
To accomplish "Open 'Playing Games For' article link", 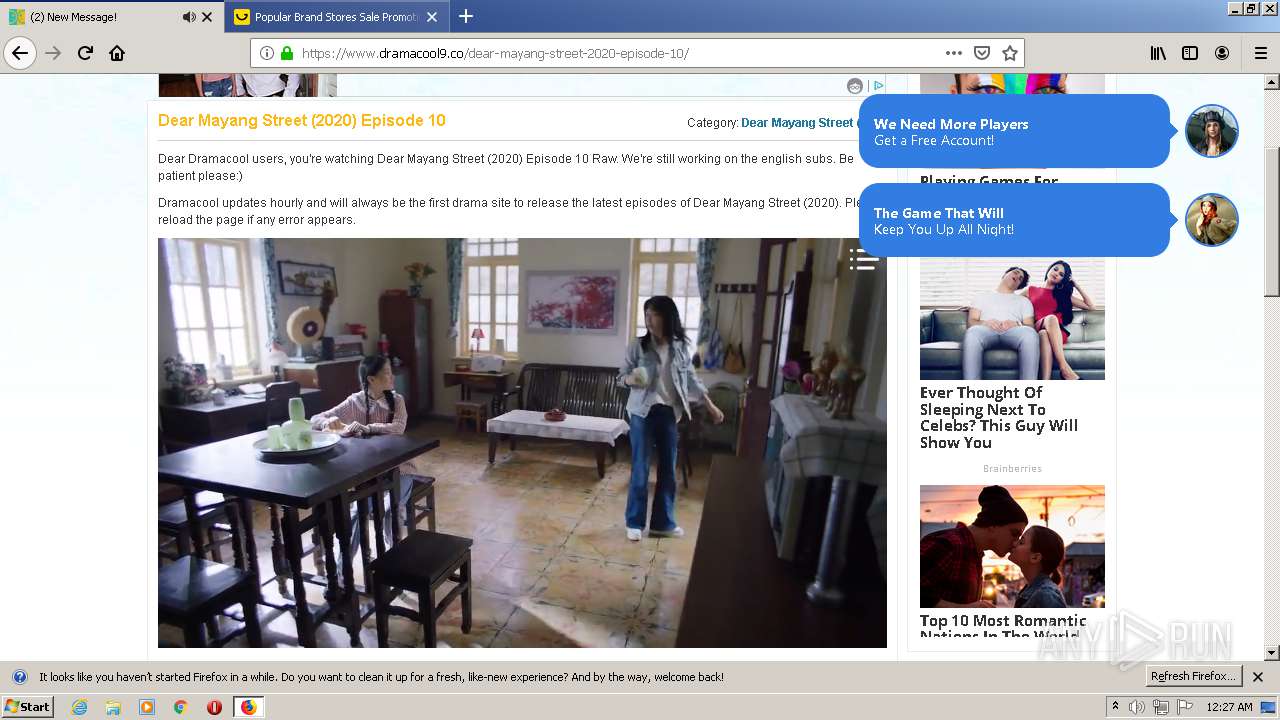I will point(989,181).
